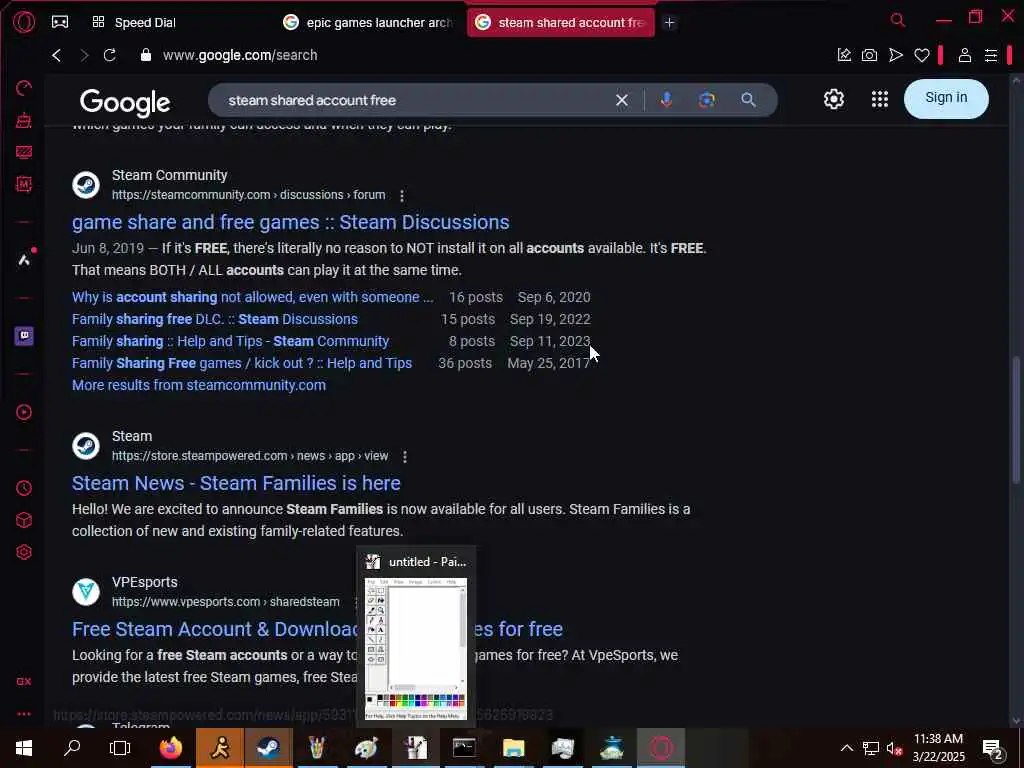Open more options for store.steampowered.com result
The height and width of the screenshot is (768, 1024).
coord(405,456)
